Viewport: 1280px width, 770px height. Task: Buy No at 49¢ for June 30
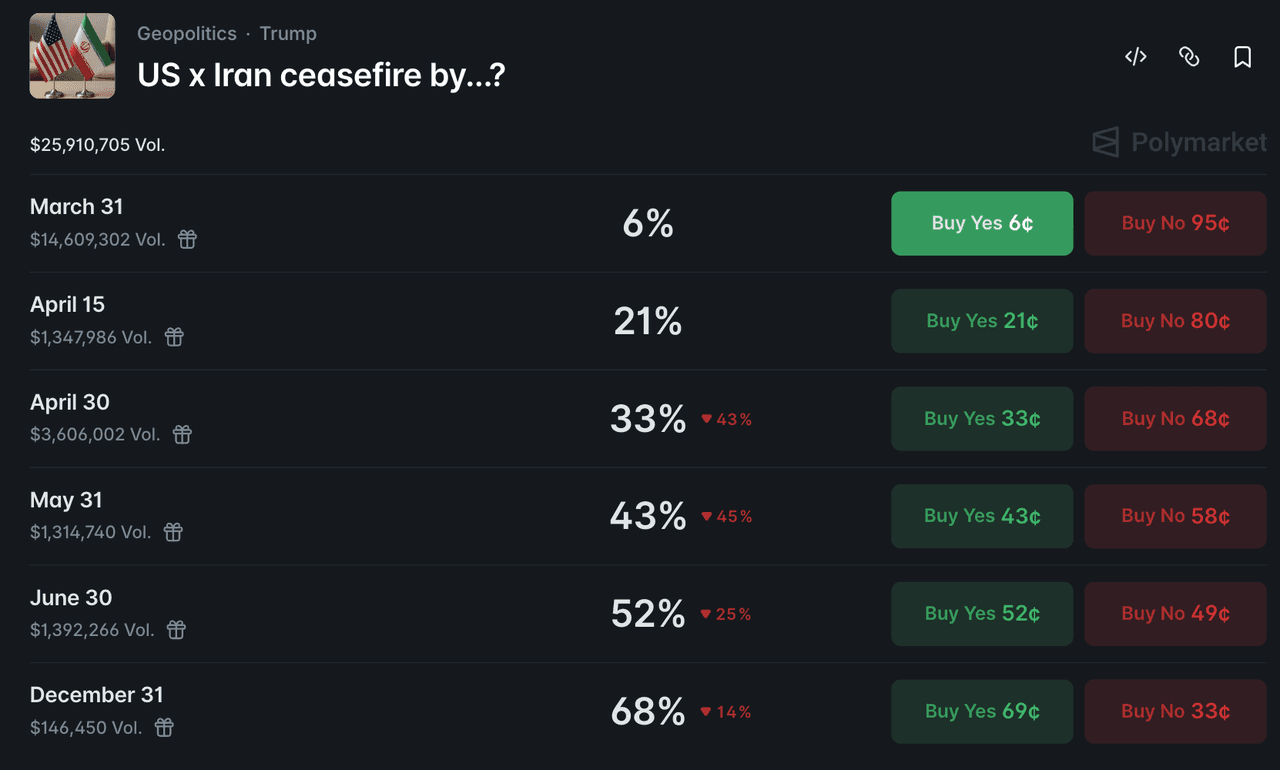pos(1175,614)
